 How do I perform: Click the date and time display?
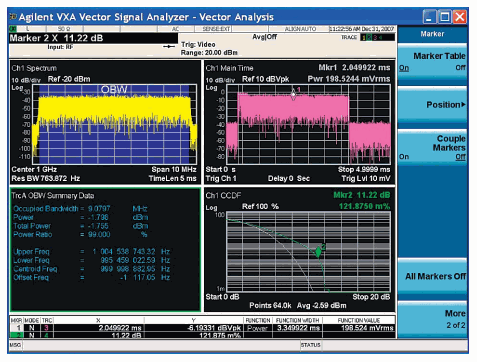click(x=362, y=29)
